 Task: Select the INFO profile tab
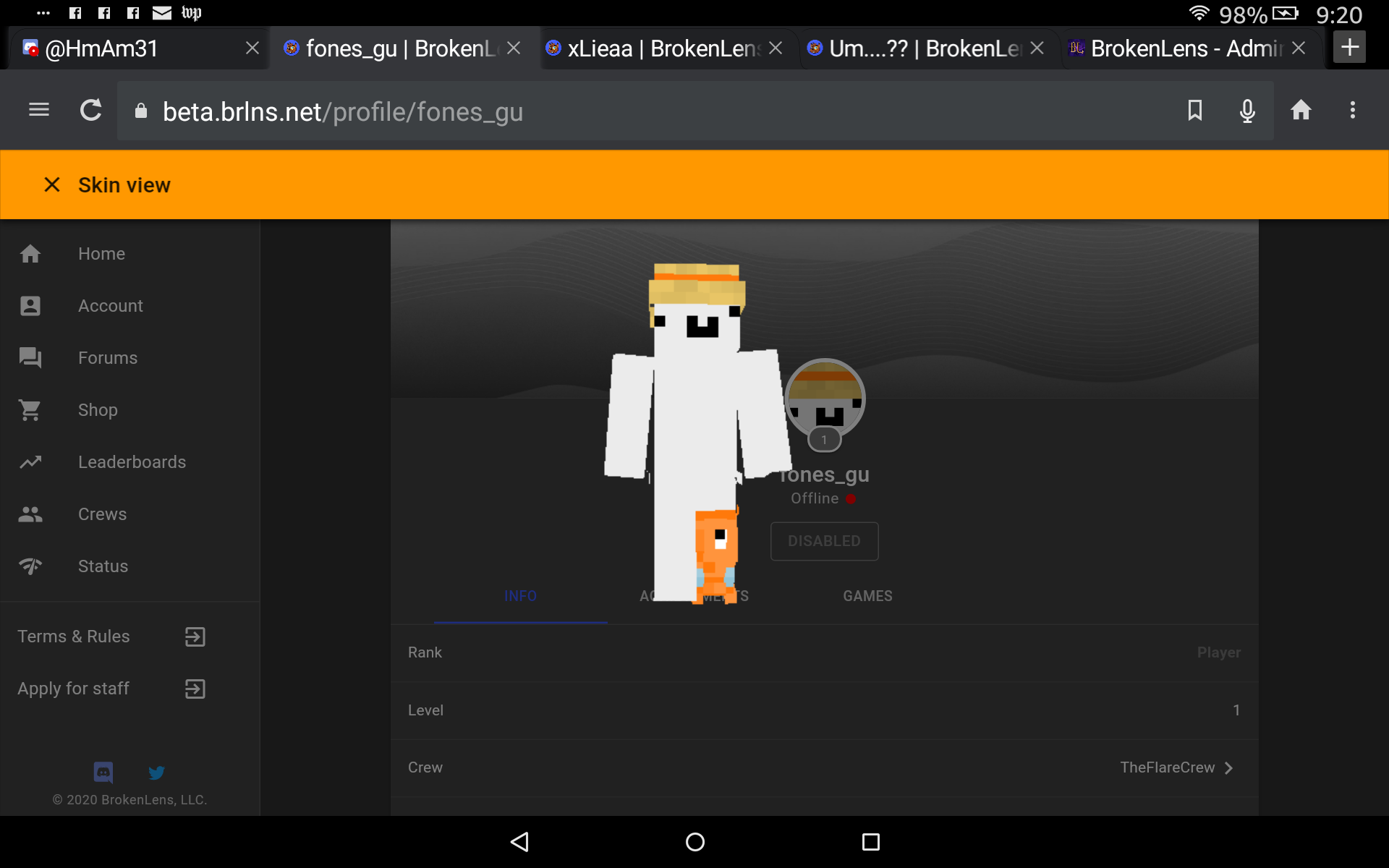pos(520,596)
